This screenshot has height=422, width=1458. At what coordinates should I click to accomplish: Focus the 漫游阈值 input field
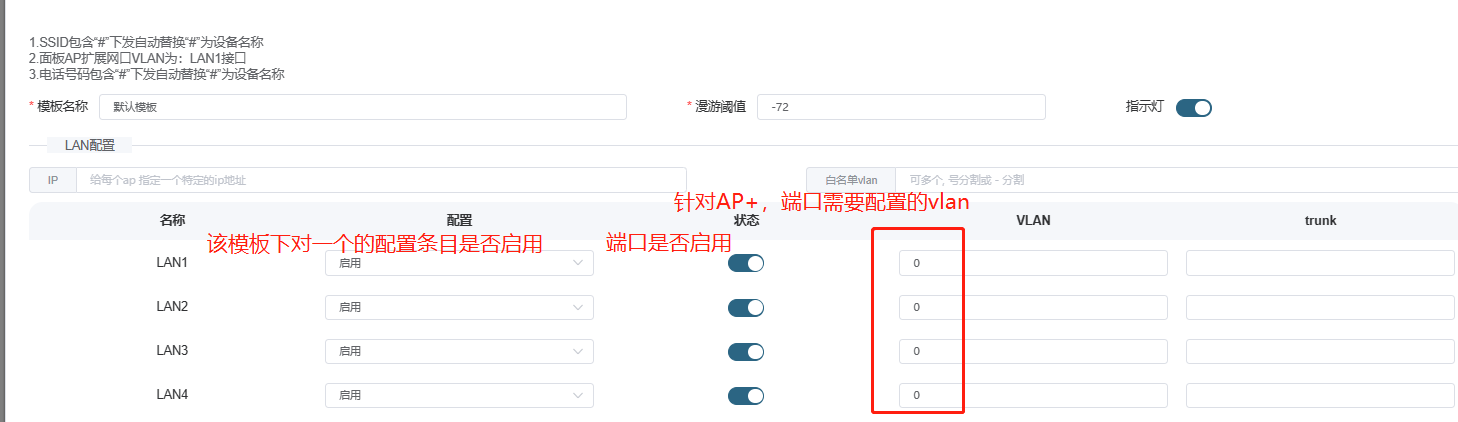(900, 107)
